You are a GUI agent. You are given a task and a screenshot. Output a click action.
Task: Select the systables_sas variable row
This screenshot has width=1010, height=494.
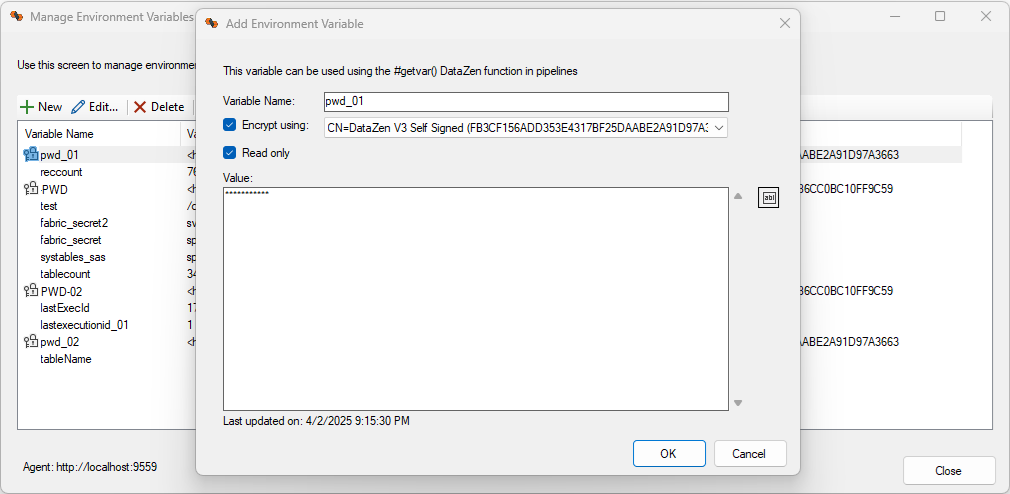tap(72, 257)
